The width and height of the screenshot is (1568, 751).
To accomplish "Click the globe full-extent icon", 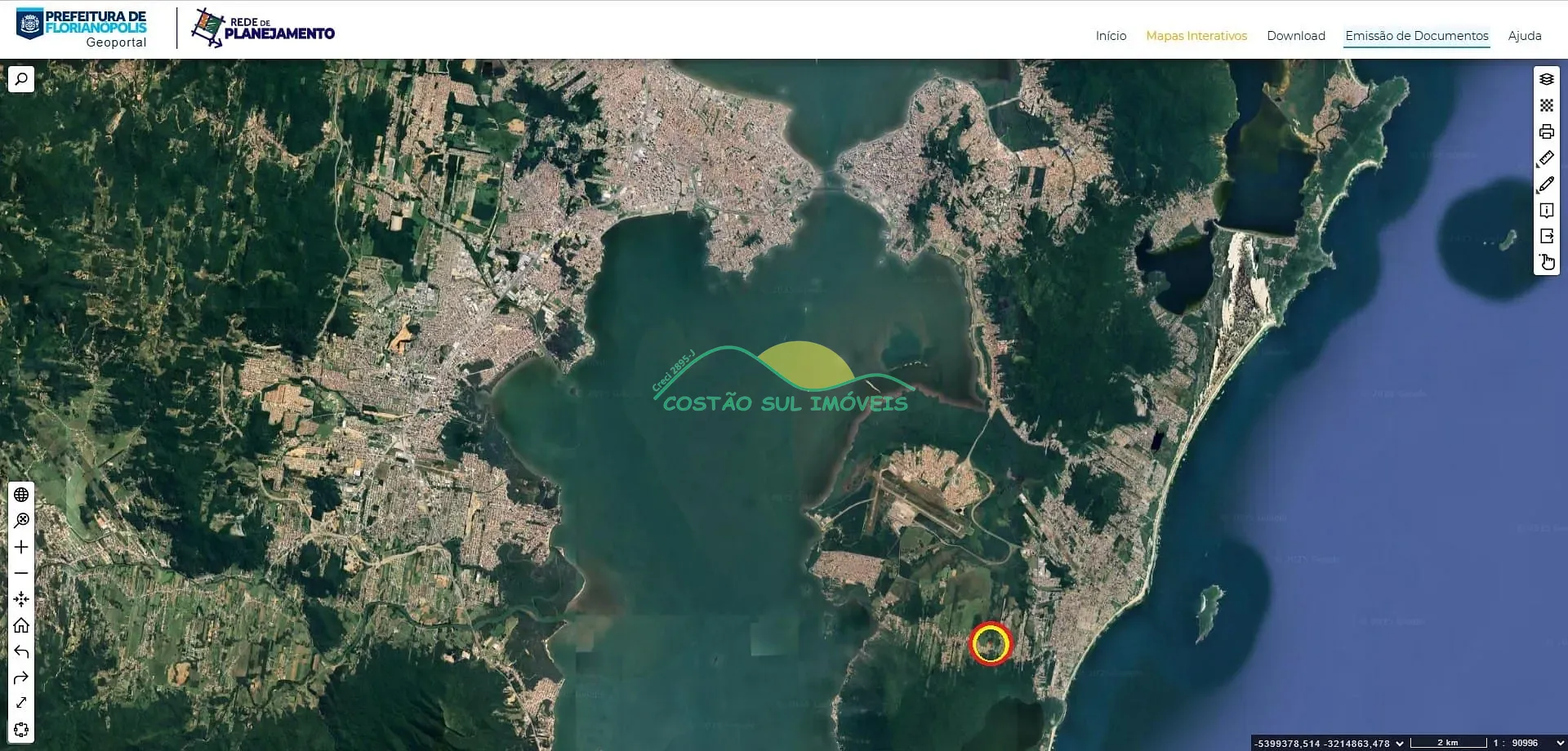I will (x=21, y=495).
